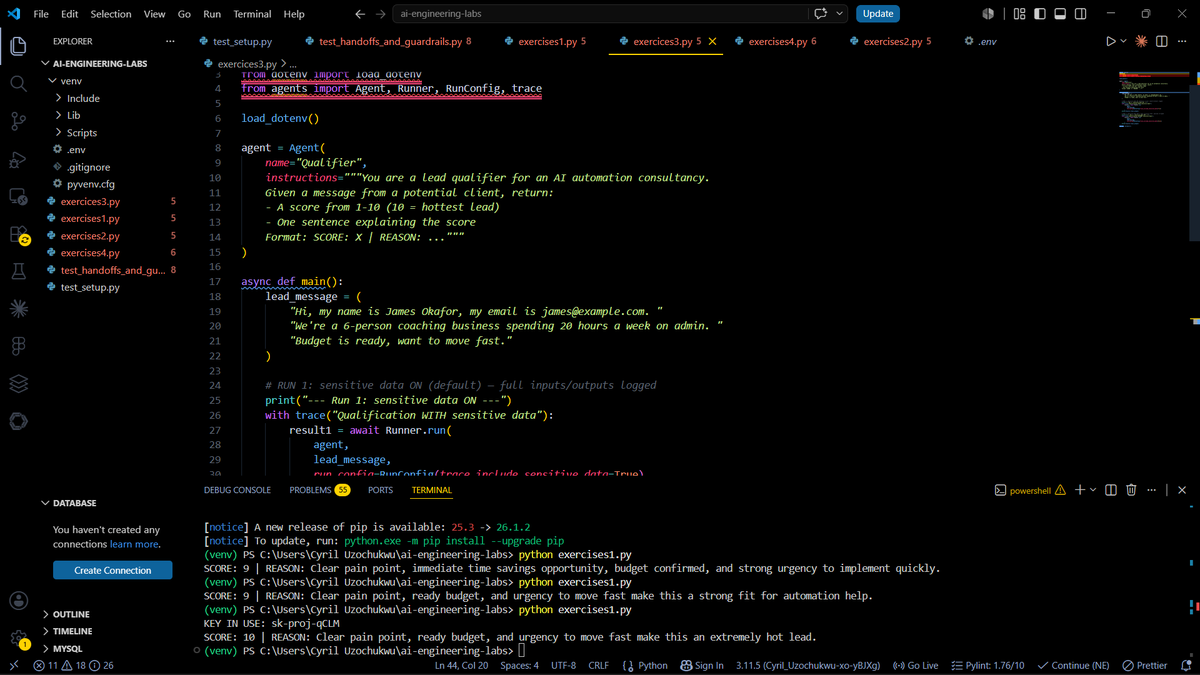Add a new terminal with plus icon
1200x675 pixels.
[1079, 490]
